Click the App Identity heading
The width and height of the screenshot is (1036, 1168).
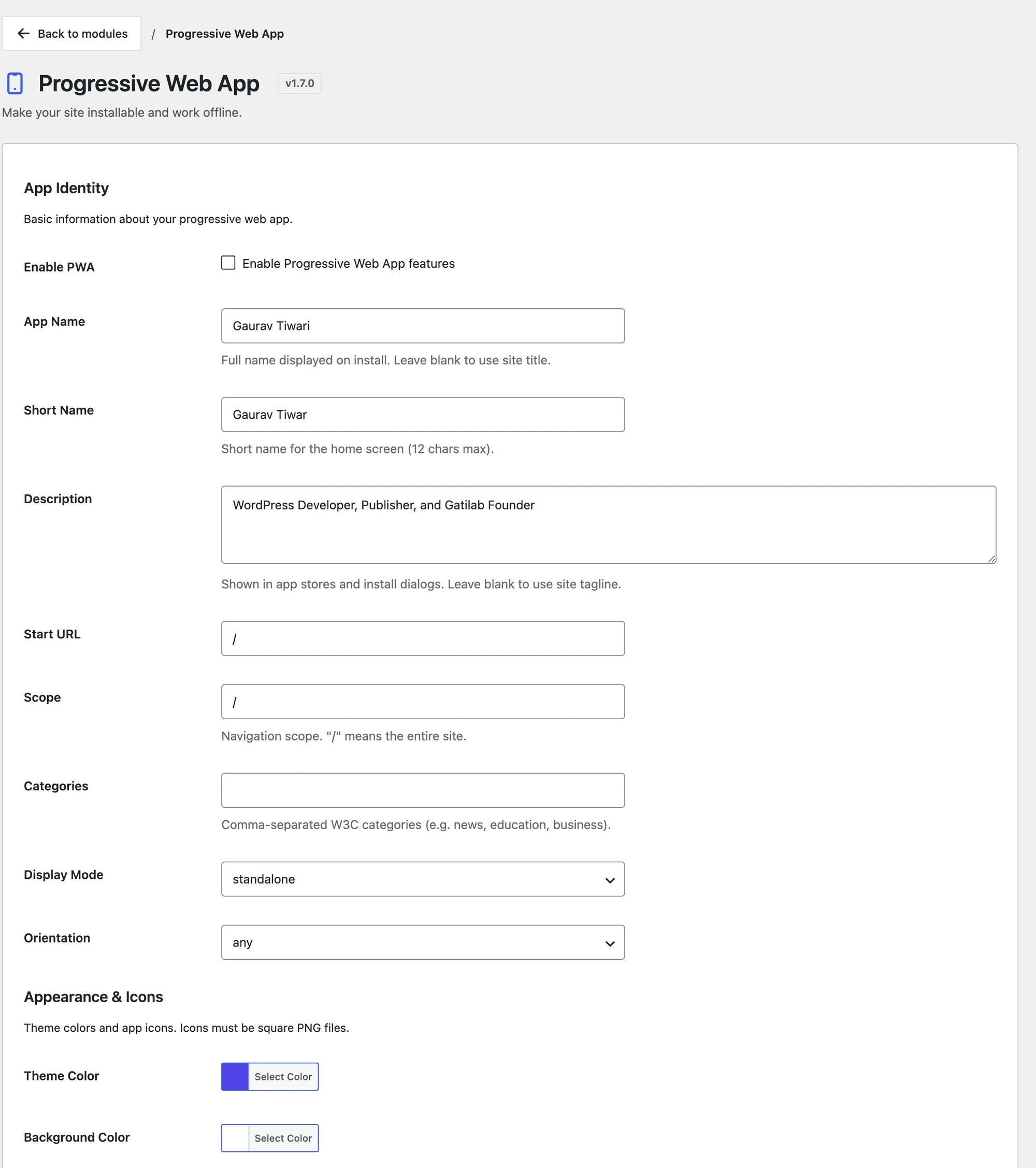(x=66, y=188)
